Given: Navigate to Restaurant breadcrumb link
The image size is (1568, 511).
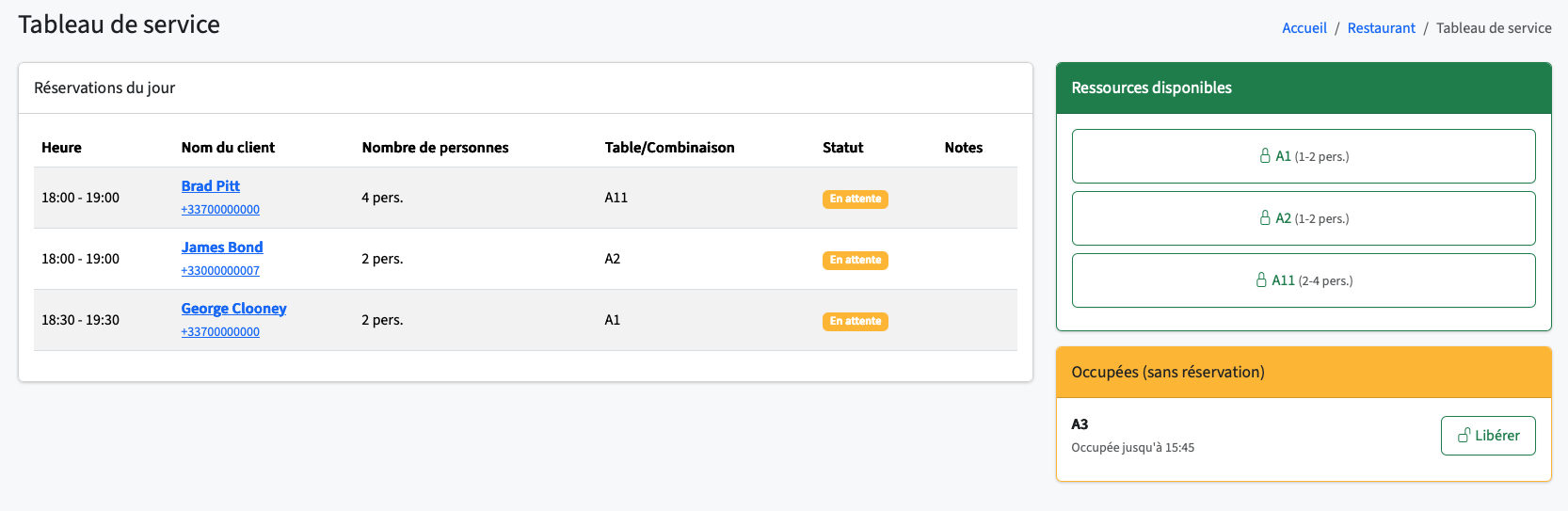Looking at the screenshot, I should [1381, 28].
